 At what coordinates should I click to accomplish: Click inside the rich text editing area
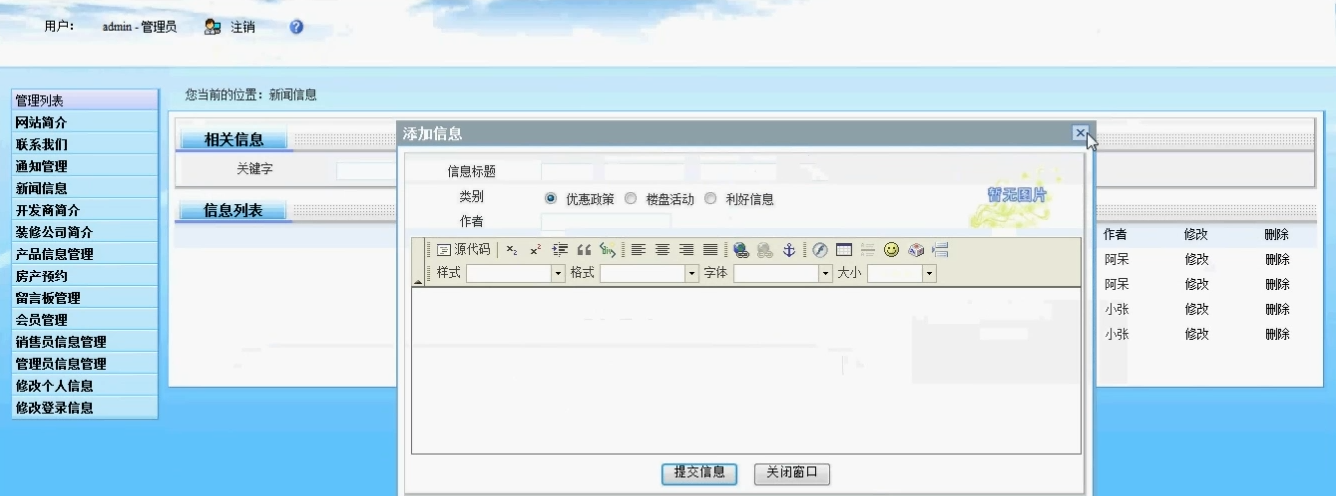pos(746,371)
